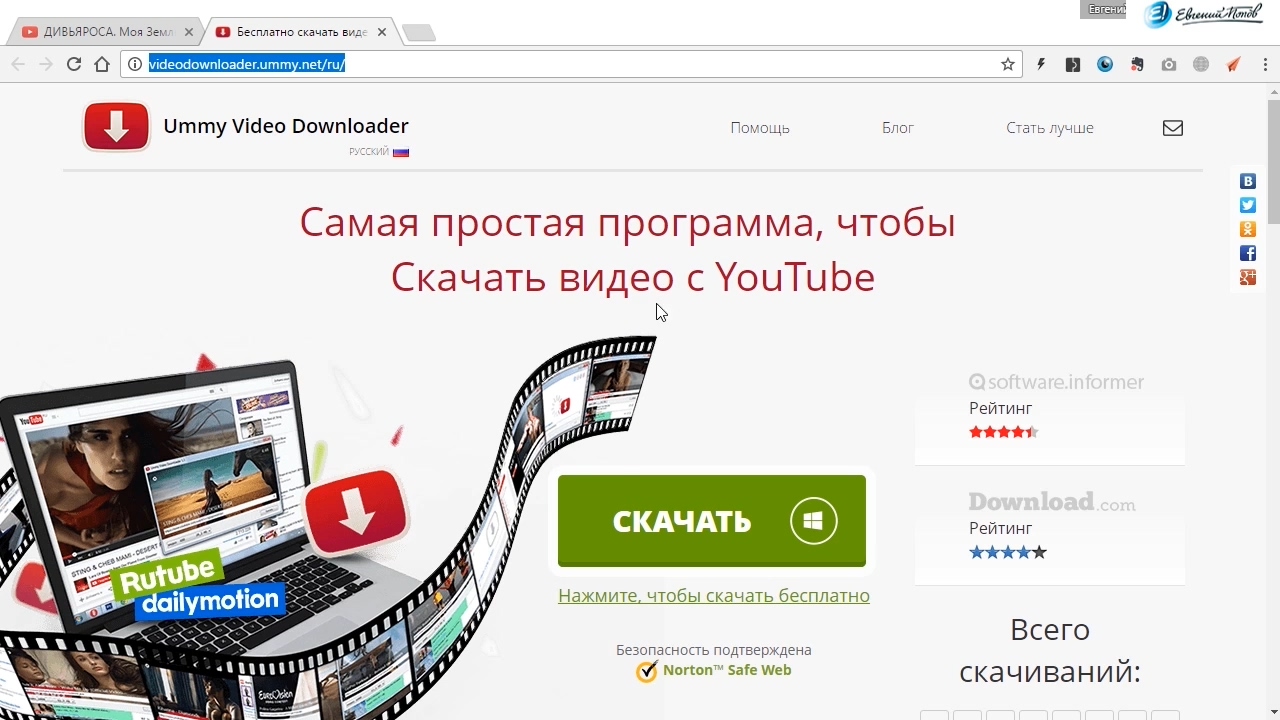Click the Windows logo in download button
This screenshot has height=720, width=1280.
[x=813, y=521]
